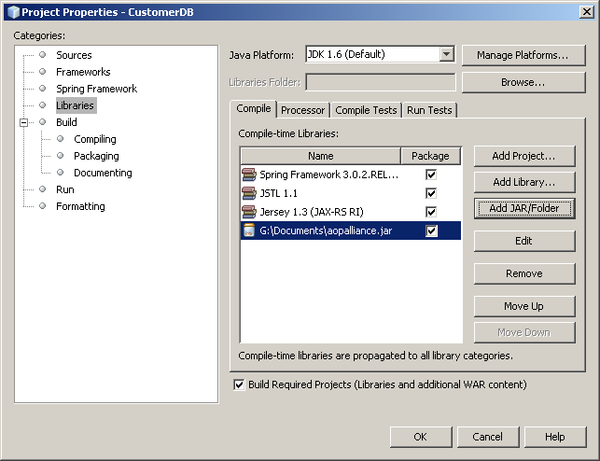Viewport: 600px width, 461px height.
Task: Toggle Build Required Projects checkbox
Action: pos(239,384)
